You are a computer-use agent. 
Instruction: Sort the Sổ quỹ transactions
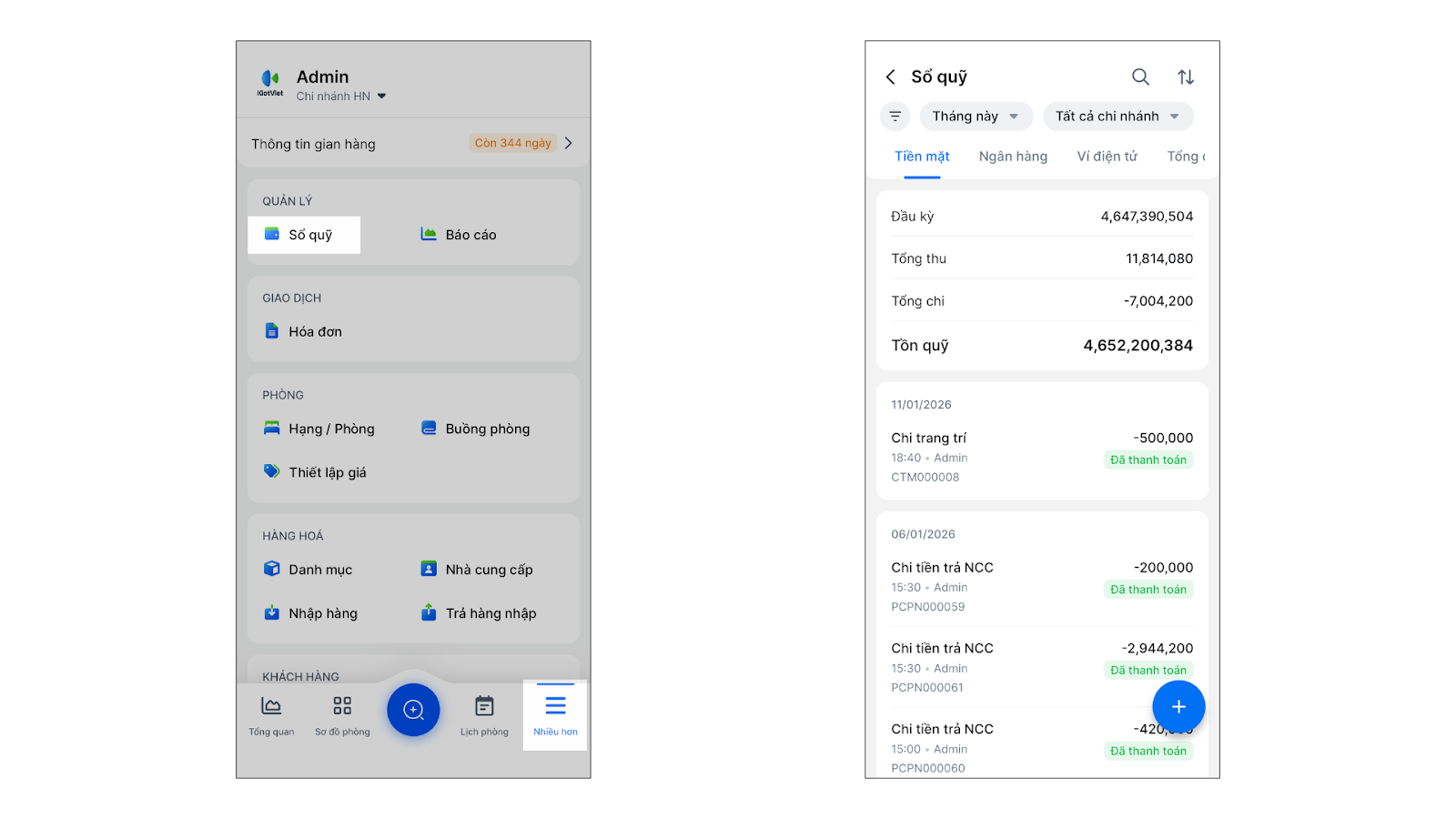1186,77
